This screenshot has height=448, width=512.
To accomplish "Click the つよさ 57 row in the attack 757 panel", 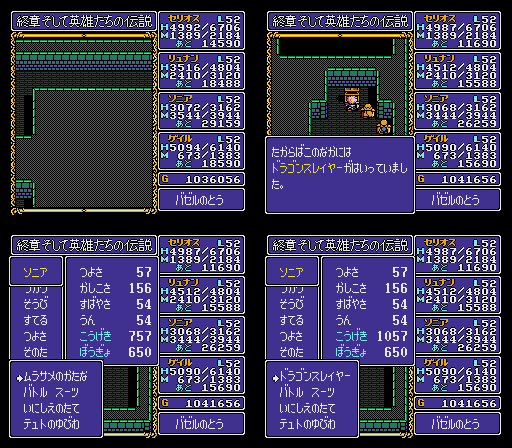I will tap(115, 272).
